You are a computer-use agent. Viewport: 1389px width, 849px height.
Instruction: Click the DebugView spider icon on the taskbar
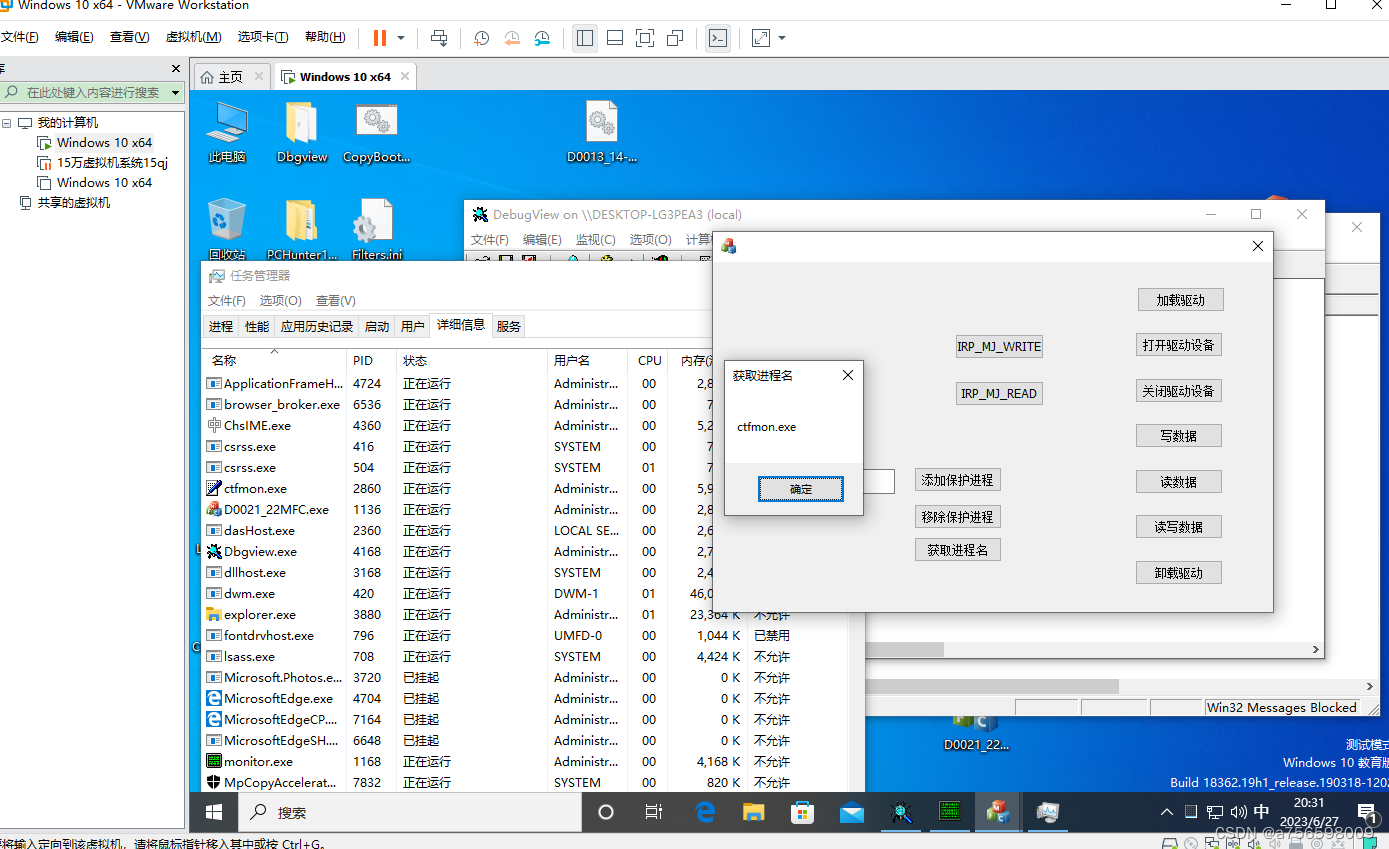coord(901,812)
